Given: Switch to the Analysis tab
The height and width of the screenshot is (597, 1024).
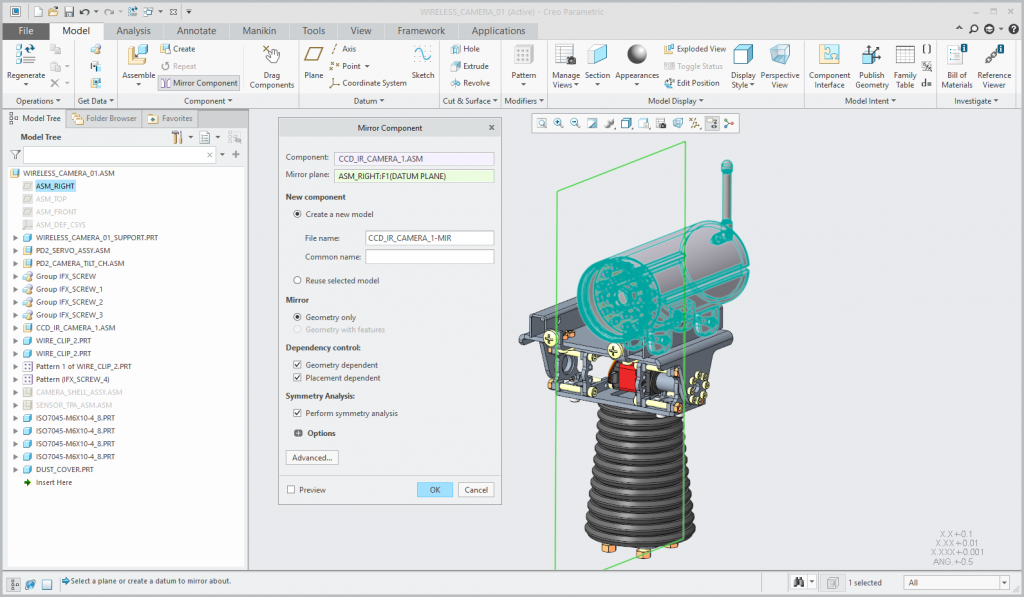Looking at the screenshot, I should click(133, 31).
